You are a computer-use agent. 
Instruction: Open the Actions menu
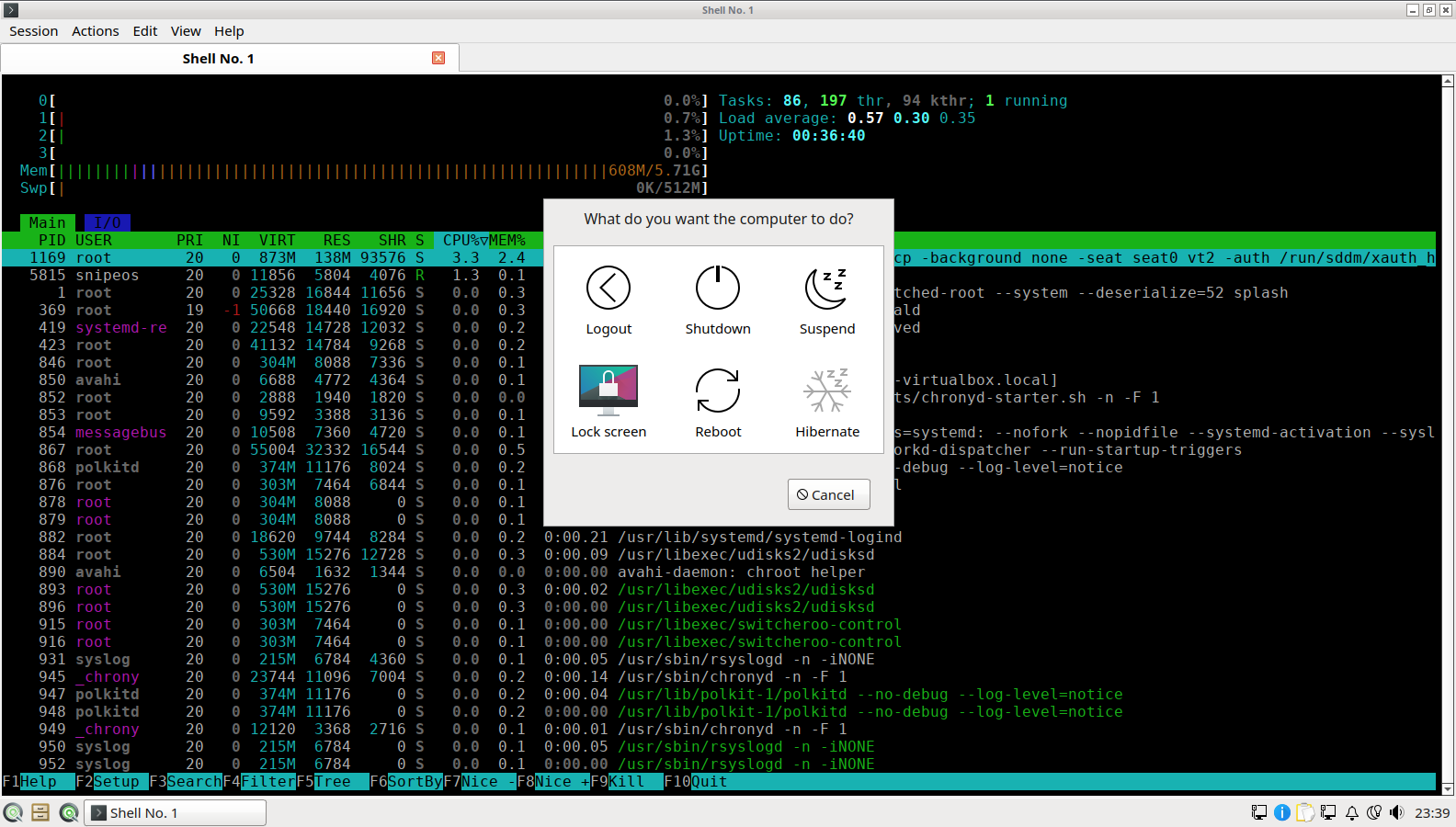[x=96, y=31]
